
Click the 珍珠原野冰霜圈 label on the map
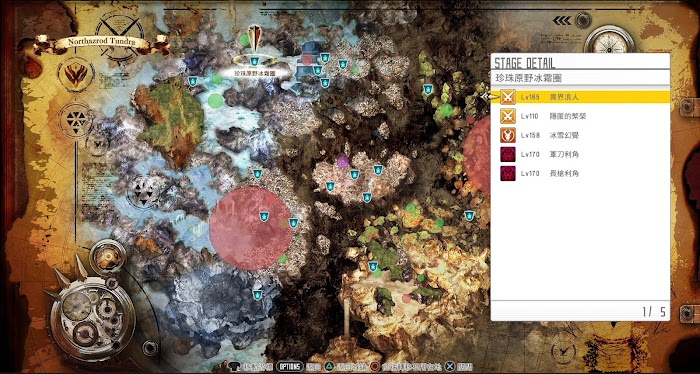(x=254, y=72)
